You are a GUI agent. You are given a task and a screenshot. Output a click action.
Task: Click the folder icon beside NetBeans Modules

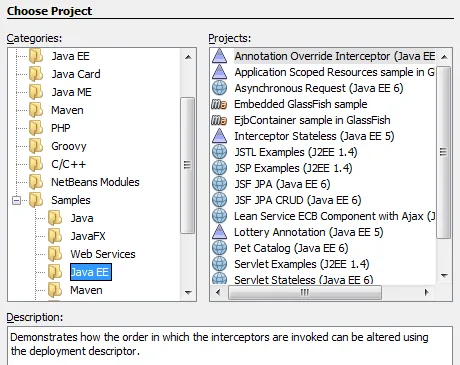point(36,182)
